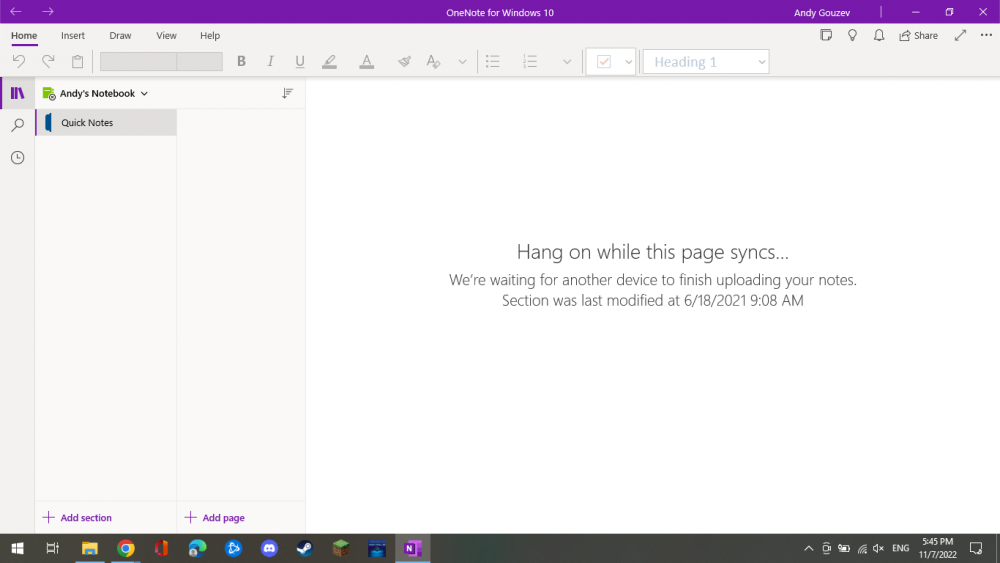Open the Draw tab

tap(120, 36)
